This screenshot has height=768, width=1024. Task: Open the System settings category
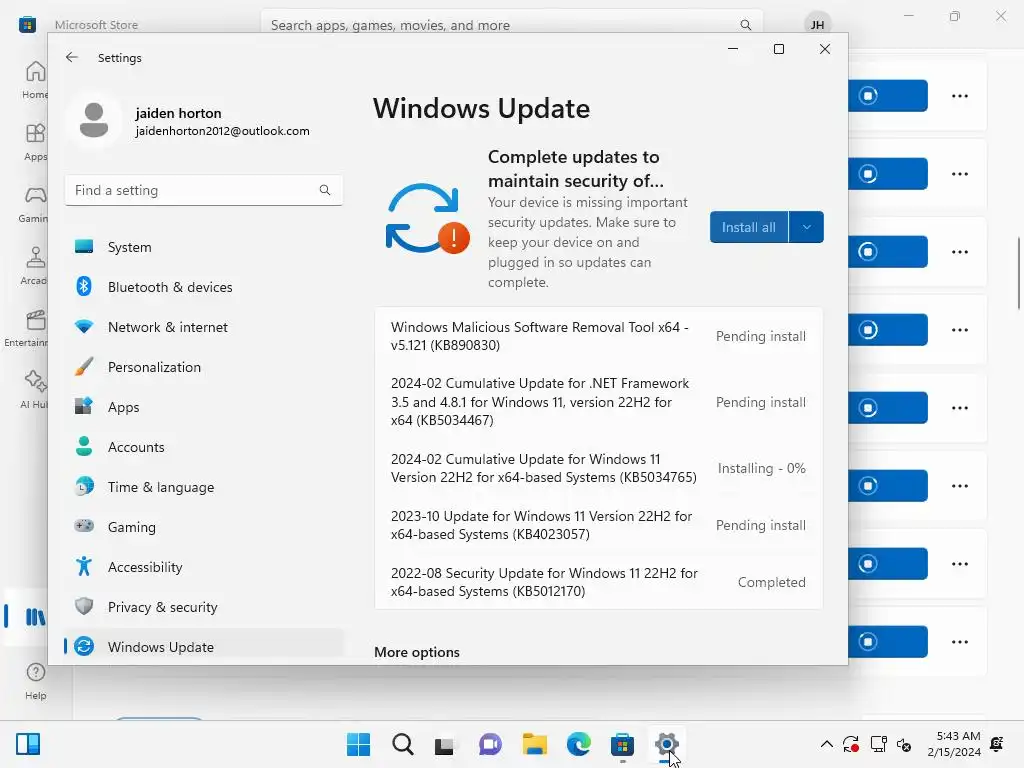coord(204,247)
